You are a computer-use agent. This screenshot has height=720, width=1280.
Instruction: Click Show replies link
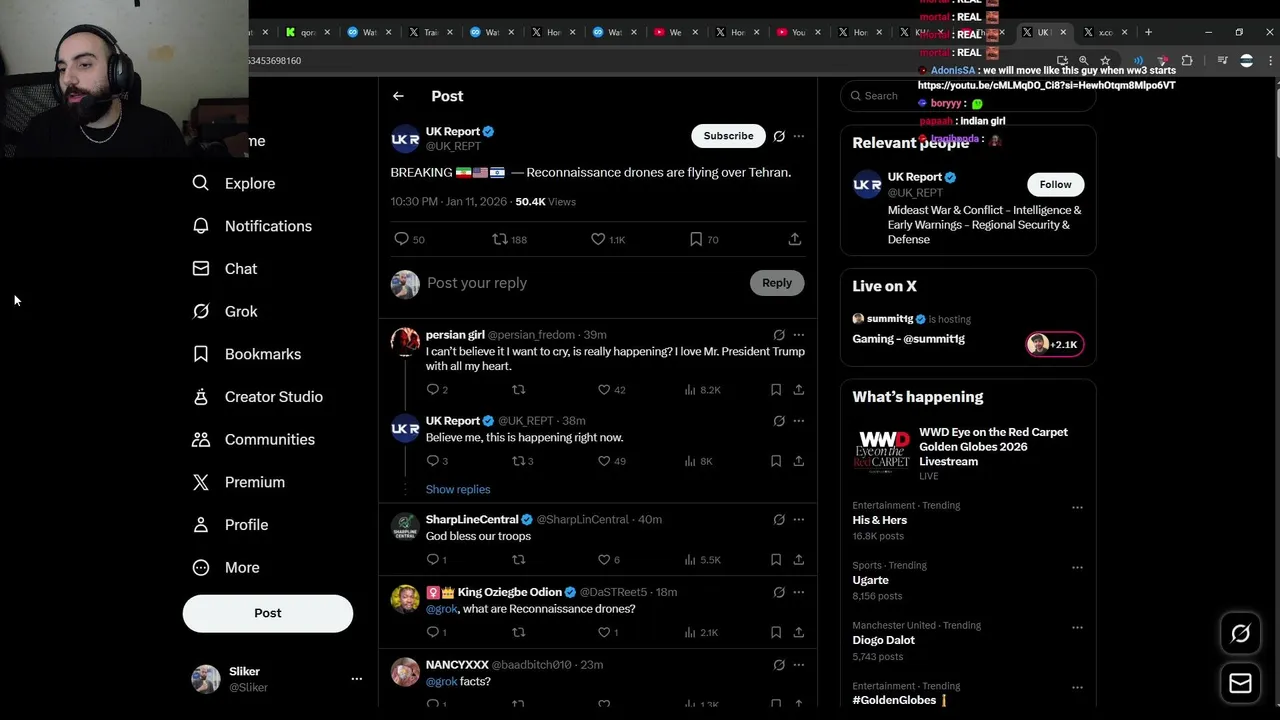point(458,490)
